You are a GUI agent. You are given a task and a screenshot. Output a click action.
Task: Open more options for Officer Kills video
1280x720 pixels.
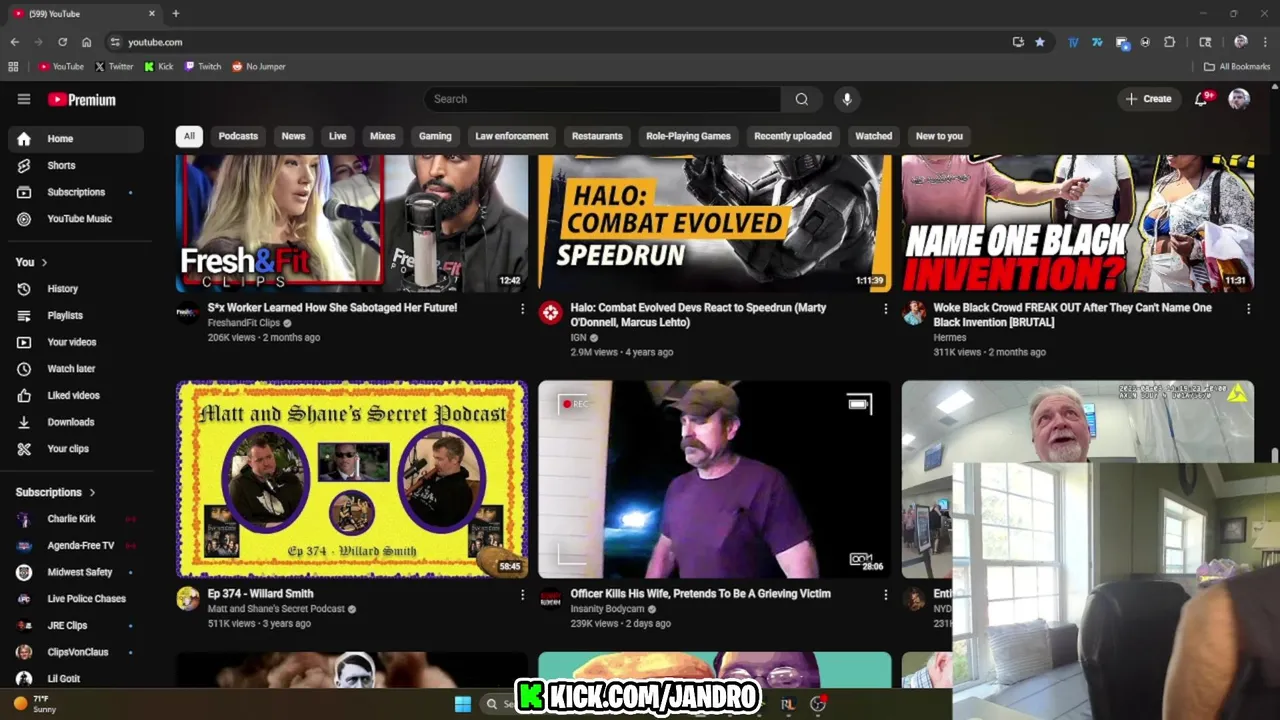[x=885, y=595]
